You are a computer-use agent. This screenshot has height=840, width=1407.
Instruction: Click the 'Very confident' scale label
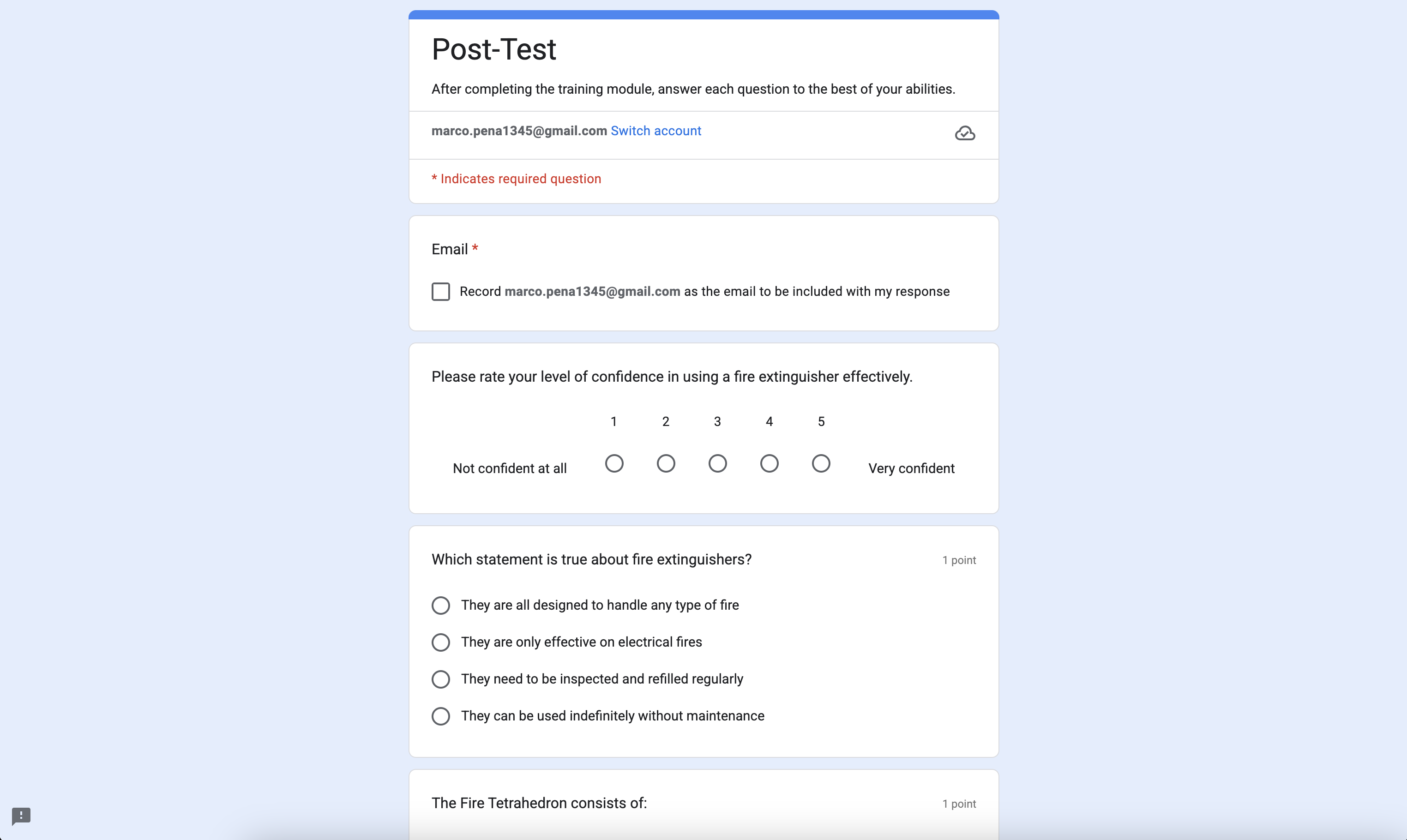click(x=911, y=468)
